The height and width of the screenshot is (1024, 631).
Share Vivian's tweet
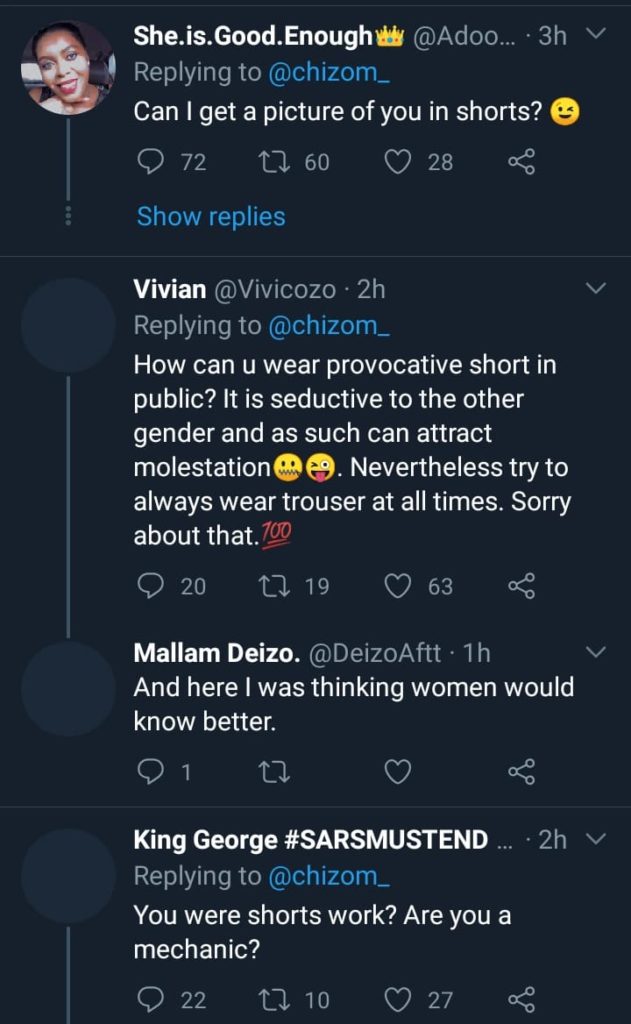tap(521, 586)
